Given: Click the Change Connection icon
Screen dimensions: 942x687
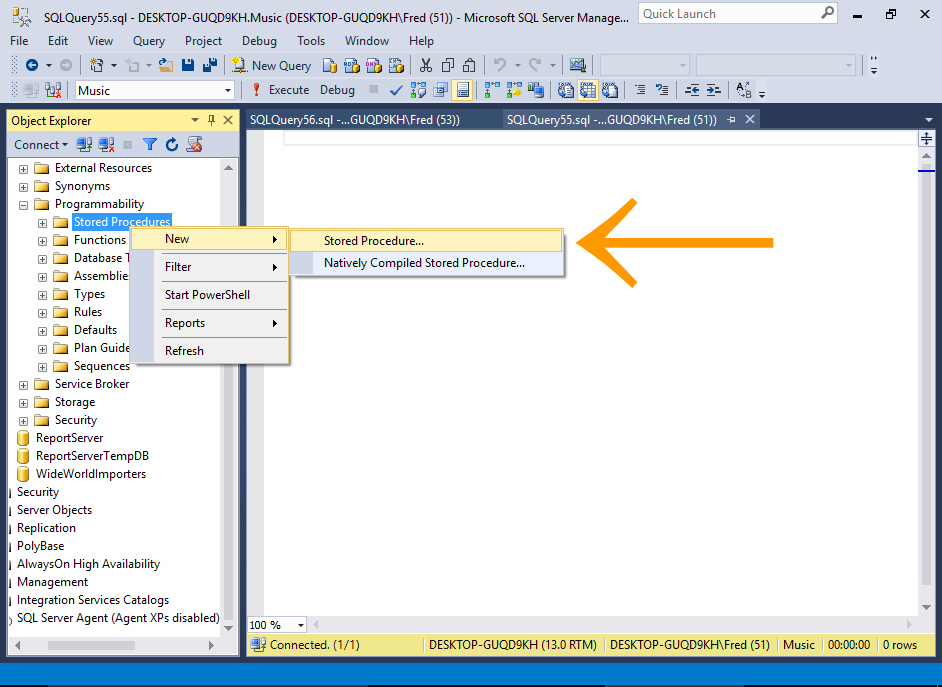Looking at the screenshot, I should point(53,91).
